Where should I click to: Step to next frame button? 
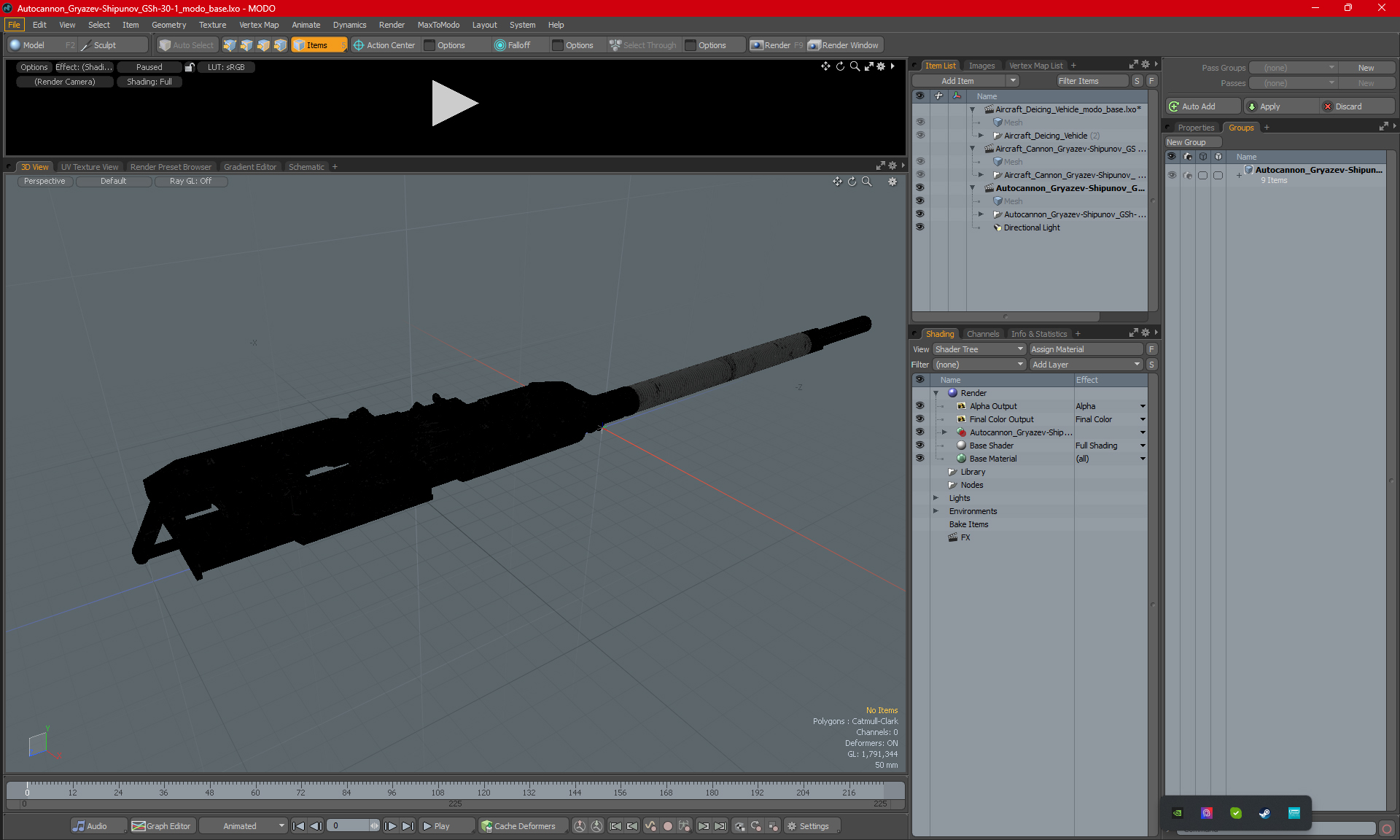(390, 826)
